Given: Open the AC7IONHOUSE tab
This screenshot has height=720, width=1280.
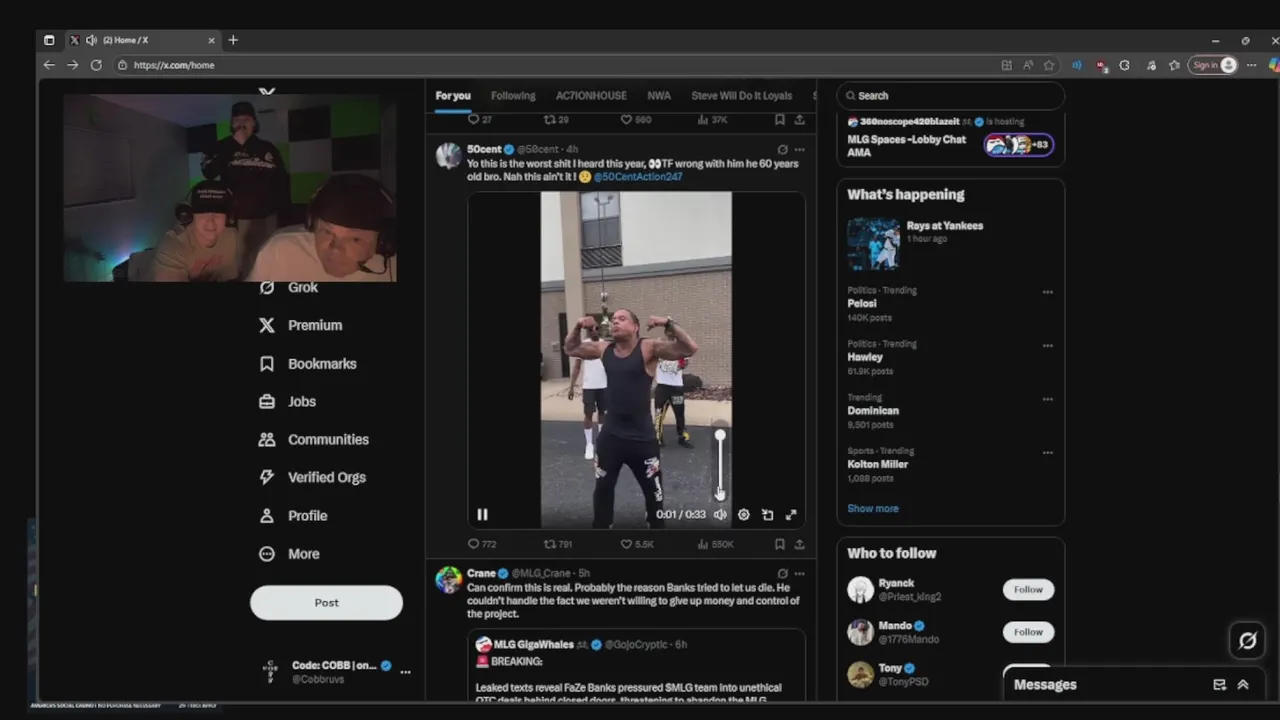Looking at the screenshot, I should point(591,96).
